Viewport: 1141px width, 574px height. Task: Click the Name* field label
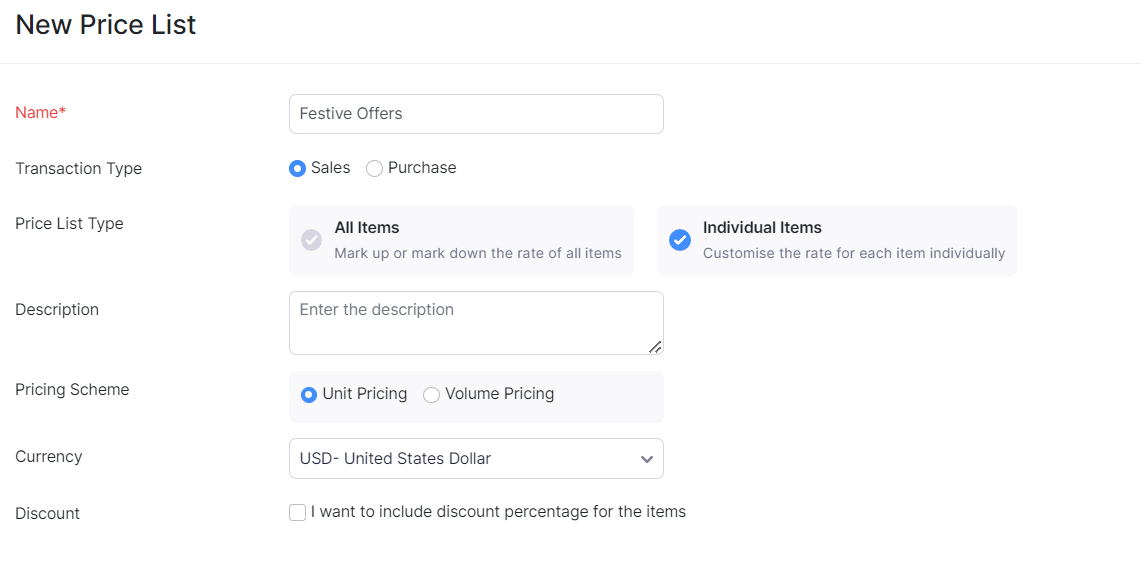(x=40, y=113)
